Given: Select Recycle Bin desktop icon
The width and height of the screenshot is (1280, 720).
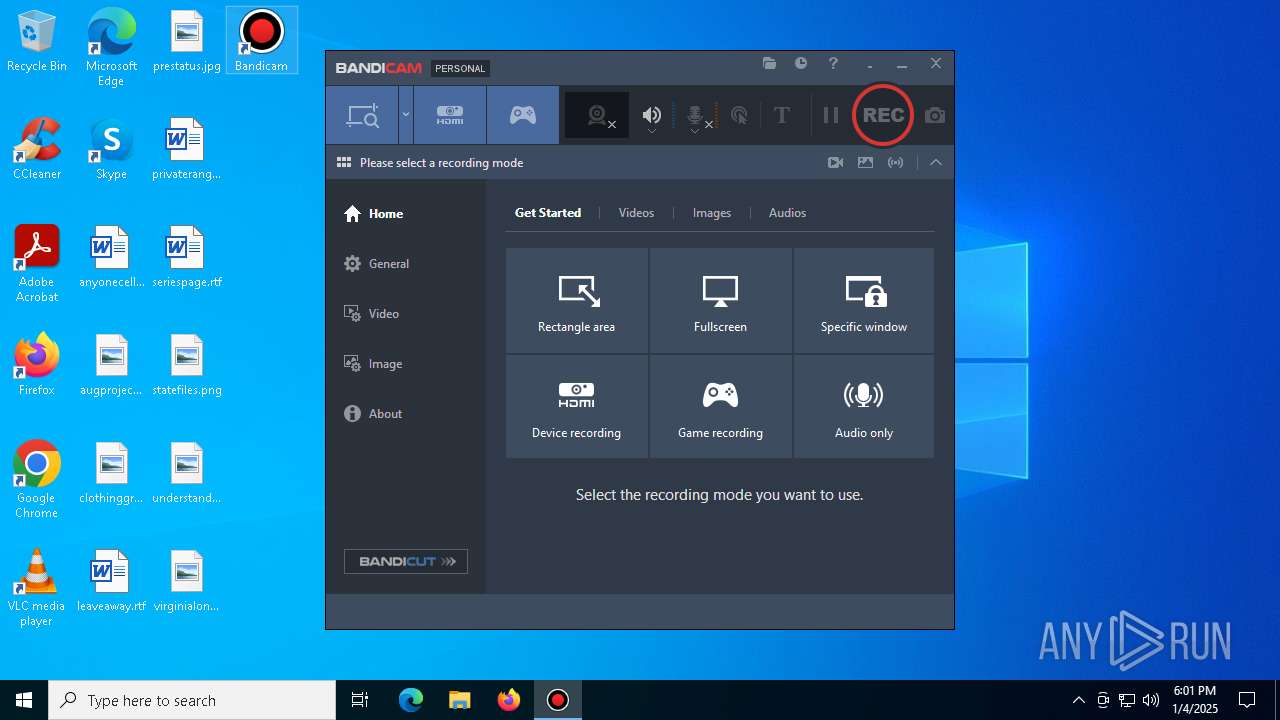Looking at the screenshot, I should pos(37,41).
